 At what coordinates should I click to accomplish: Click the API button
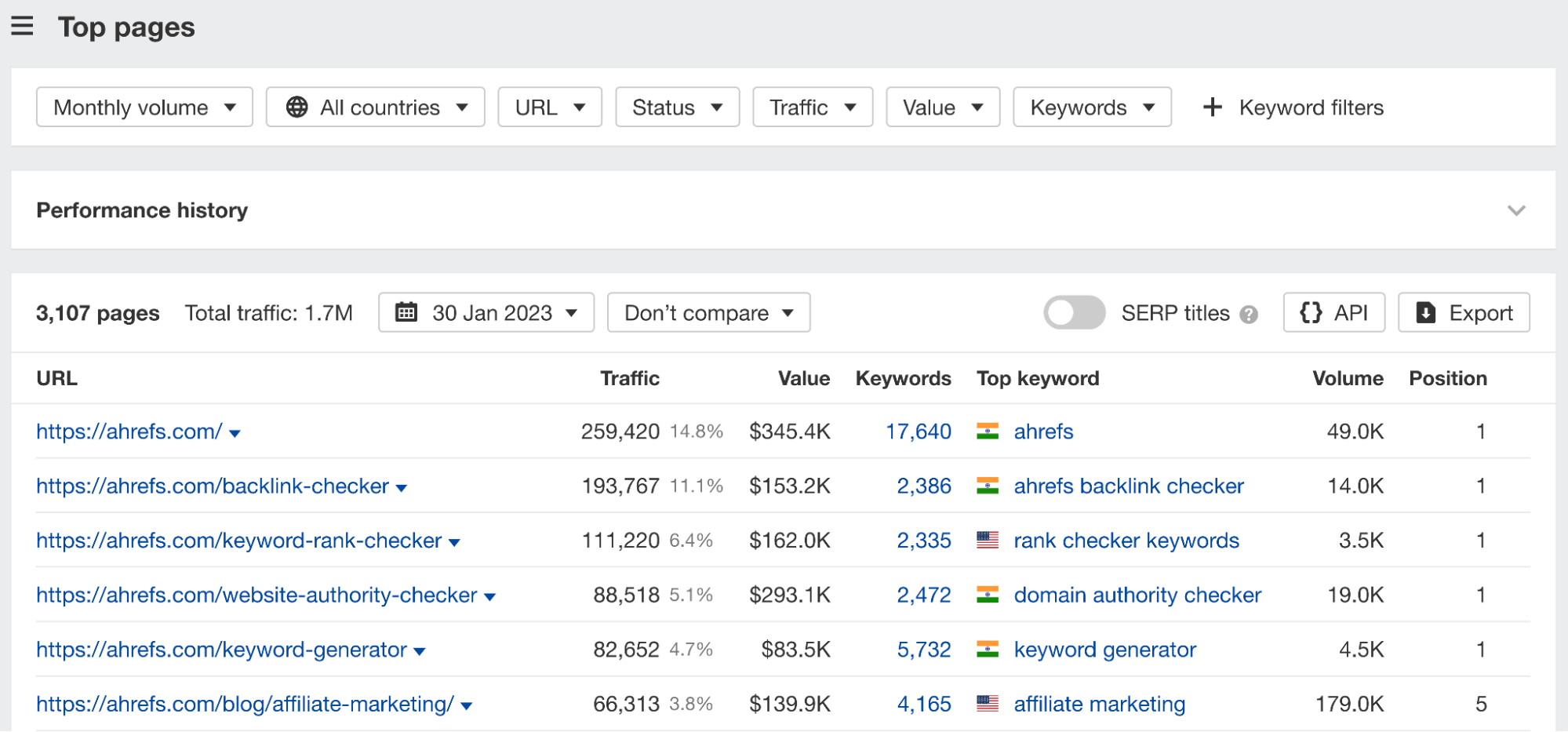(1333, 313)
